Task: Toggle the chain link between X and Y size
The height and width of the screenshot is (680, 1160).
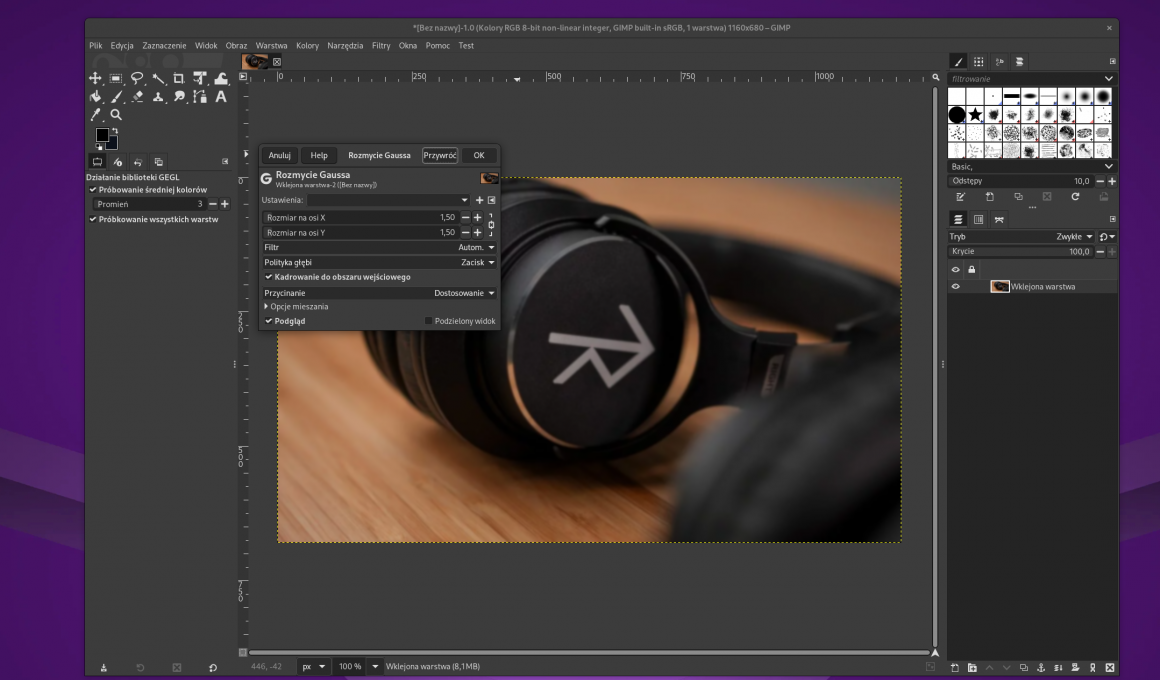Action: (x=491, y=225)
